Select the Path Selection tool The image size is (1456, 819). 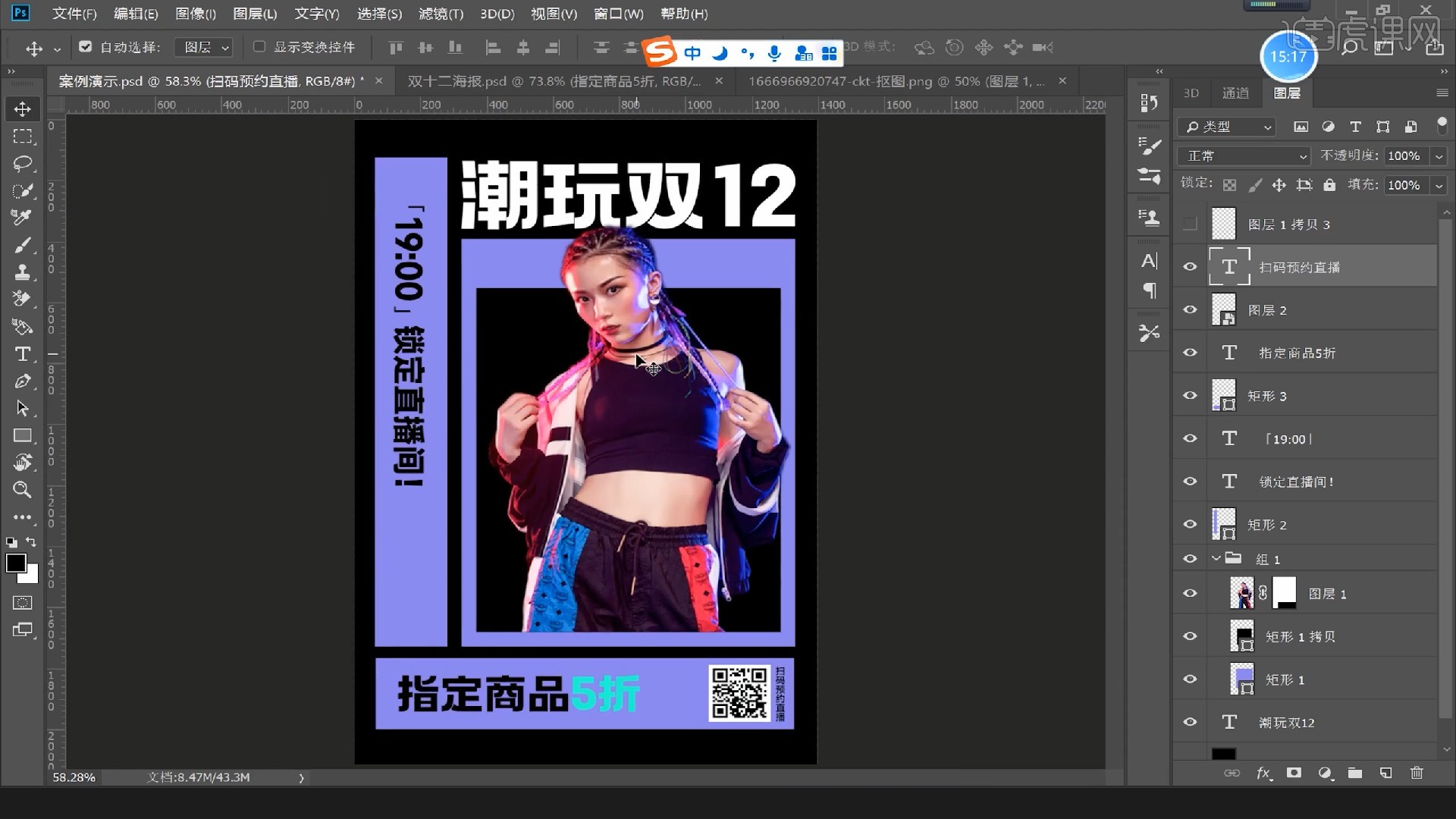click(22, 409)
